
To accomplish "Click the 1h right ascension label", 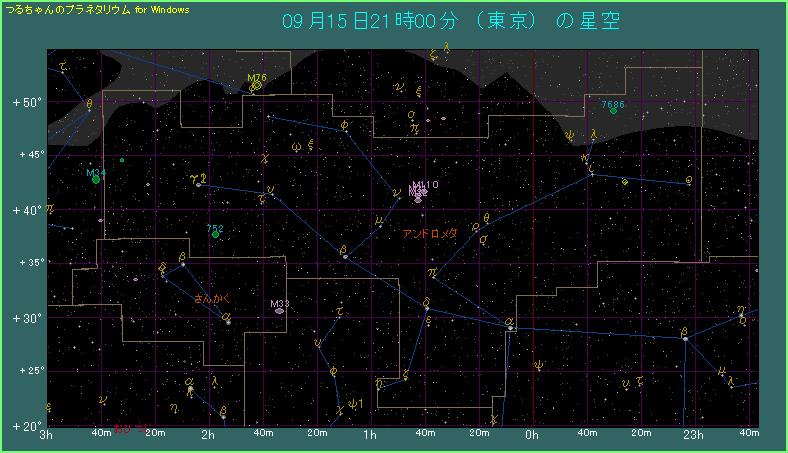I will point(370,435).
